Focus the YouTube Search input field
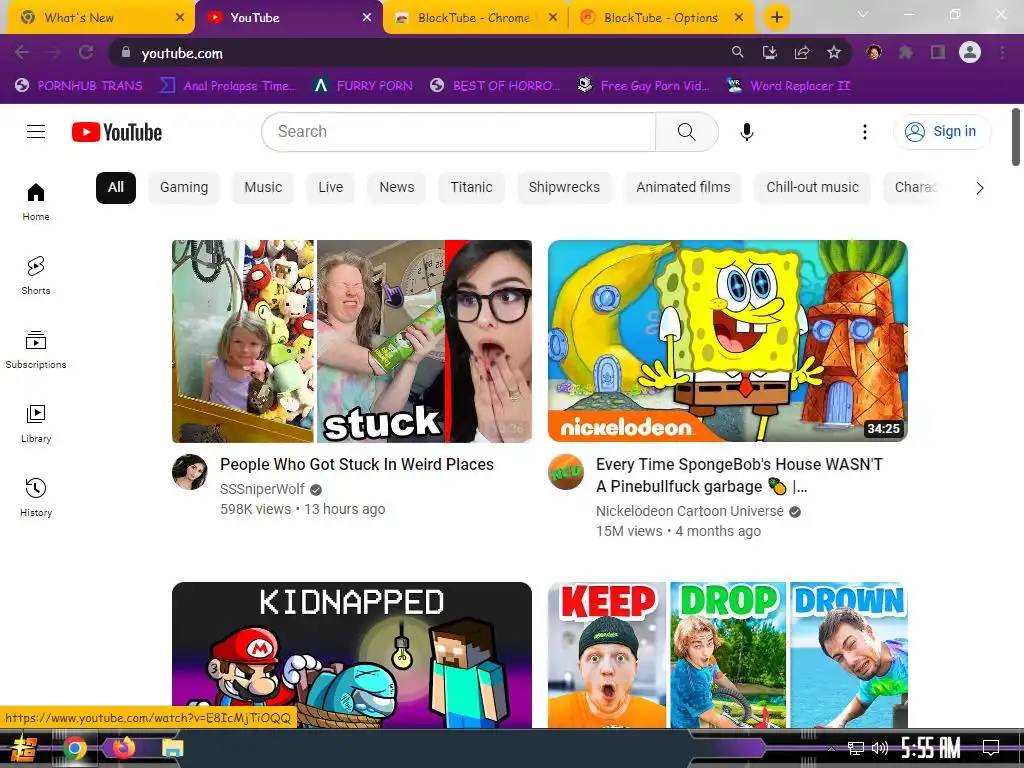 pos(458,132)
